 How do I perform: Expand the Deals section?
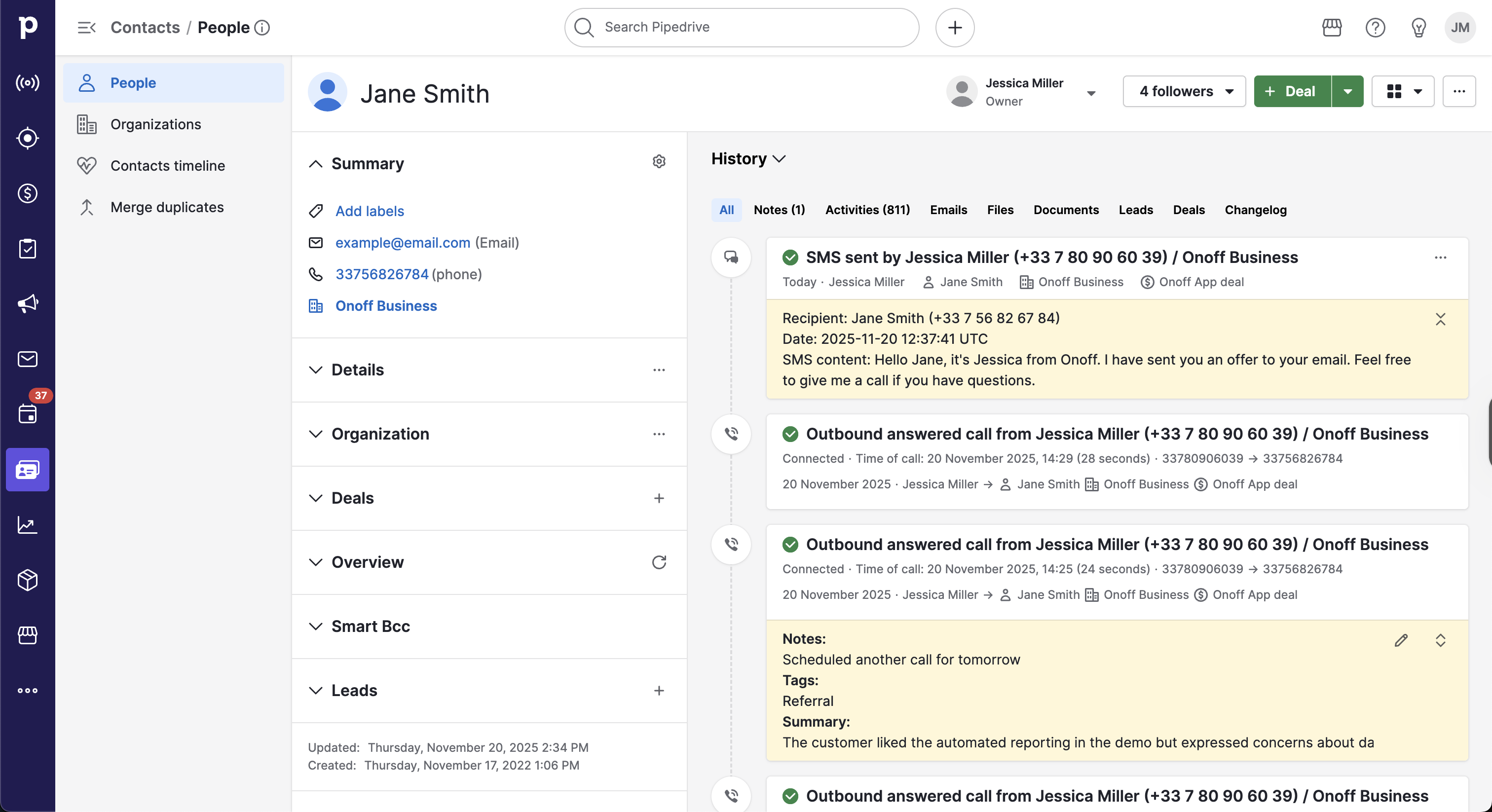(x=315, y=498)
